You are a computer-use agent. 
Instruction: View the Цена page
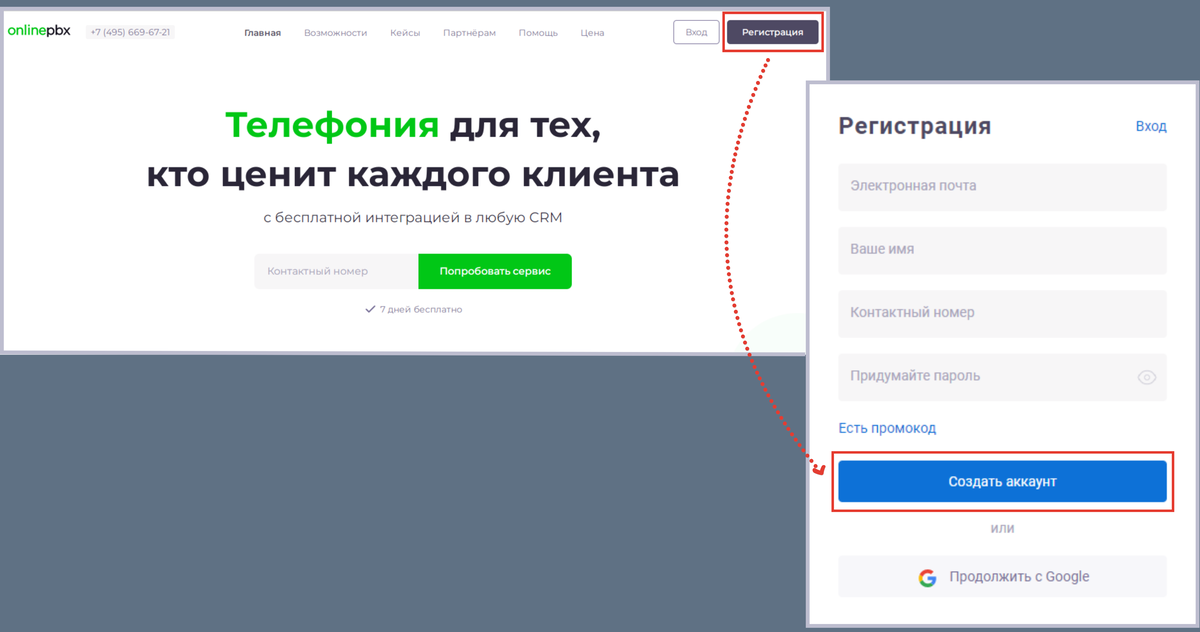click(592, 32)
